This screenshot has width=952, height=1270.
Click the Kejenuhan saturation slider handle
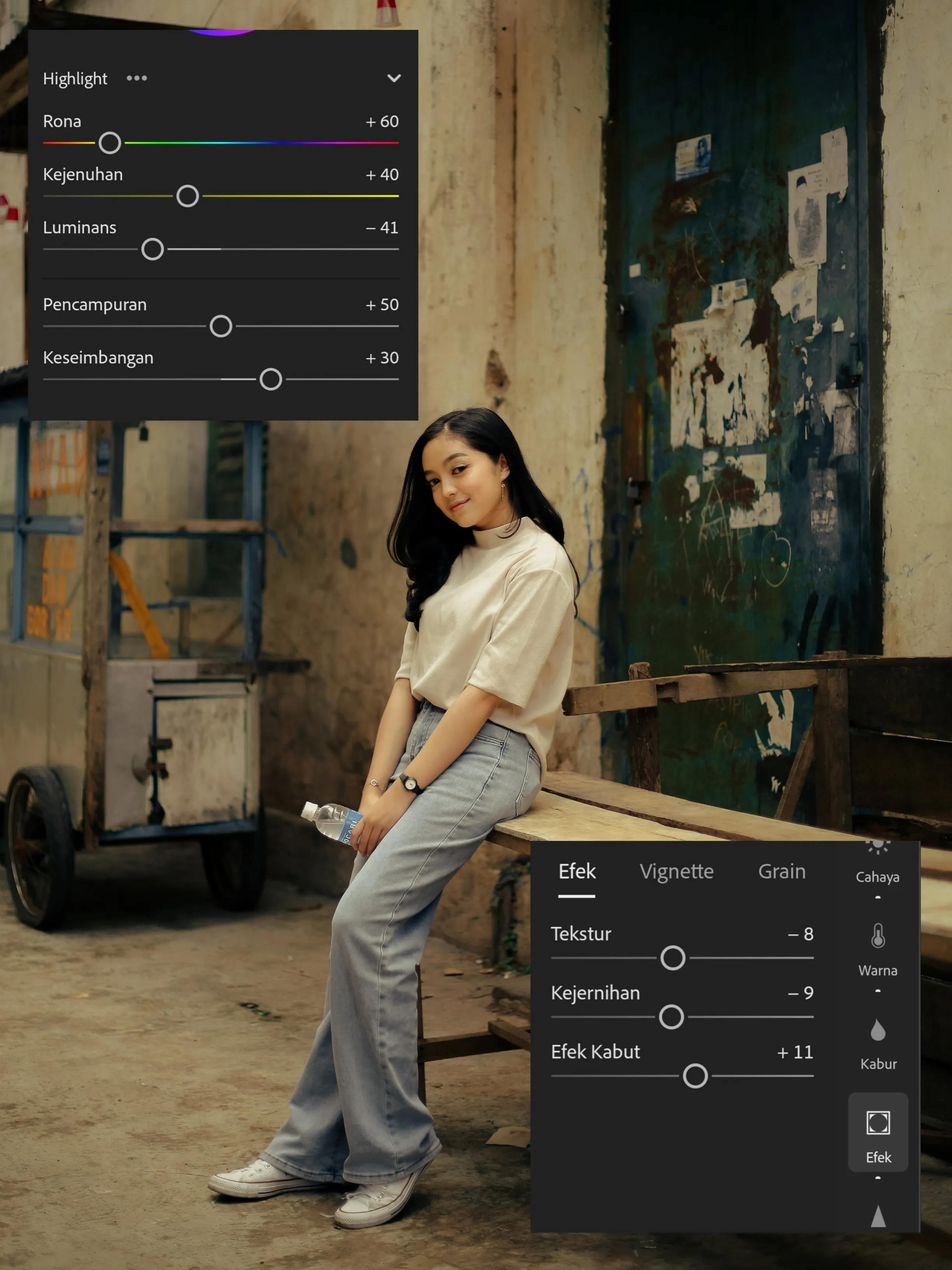coord(188,196)
